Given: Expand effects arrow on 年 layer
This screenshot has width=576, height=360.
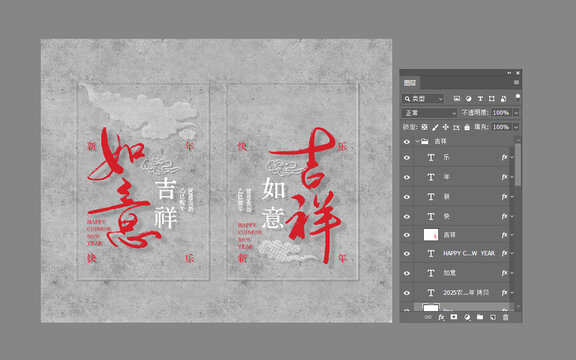Looking at the screenshot, I should [x=512, y=177].
